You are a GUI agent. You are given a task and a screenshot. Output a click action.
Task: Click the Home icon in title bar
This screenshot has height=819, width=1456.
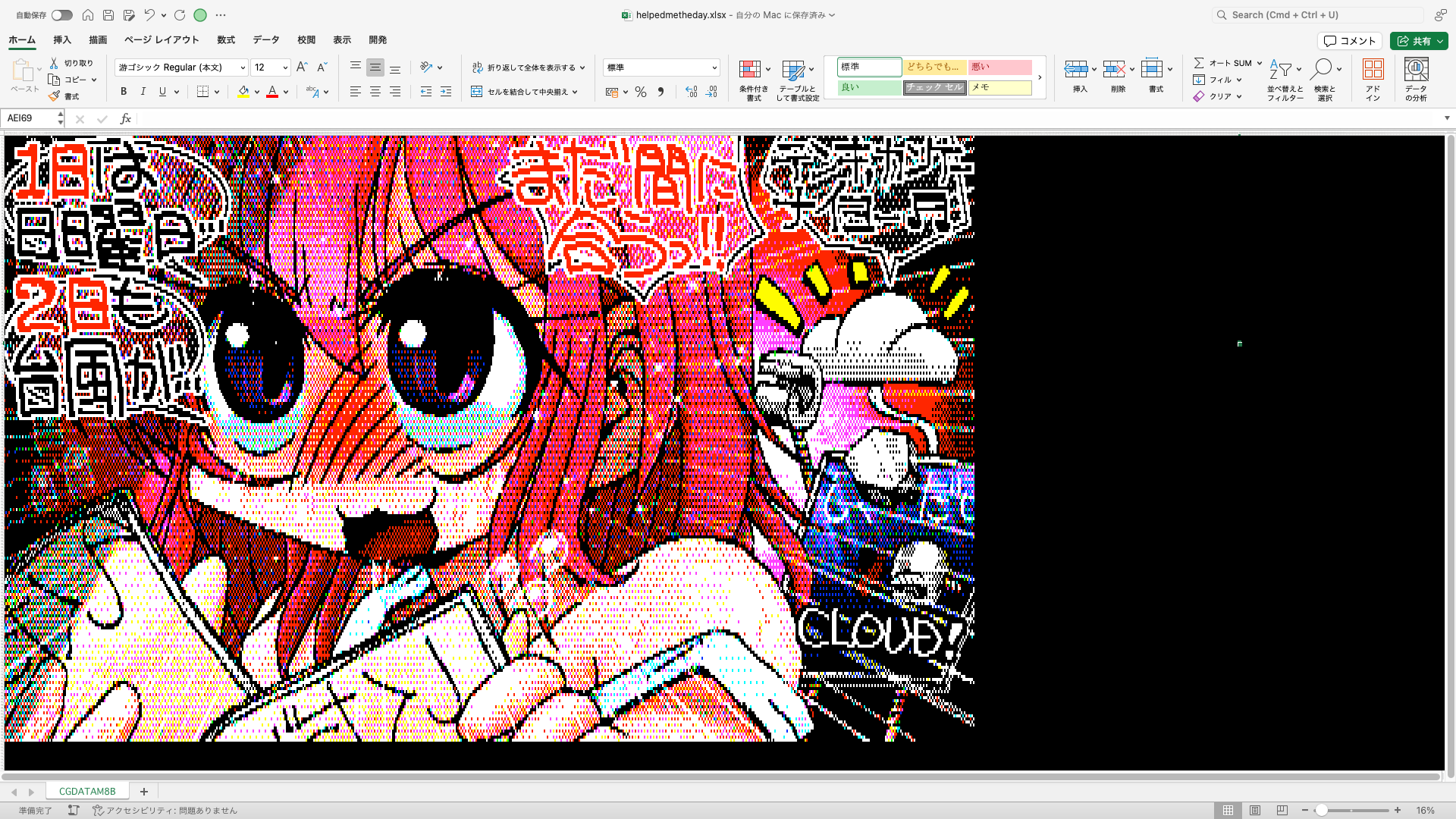[x=88, y=15]
